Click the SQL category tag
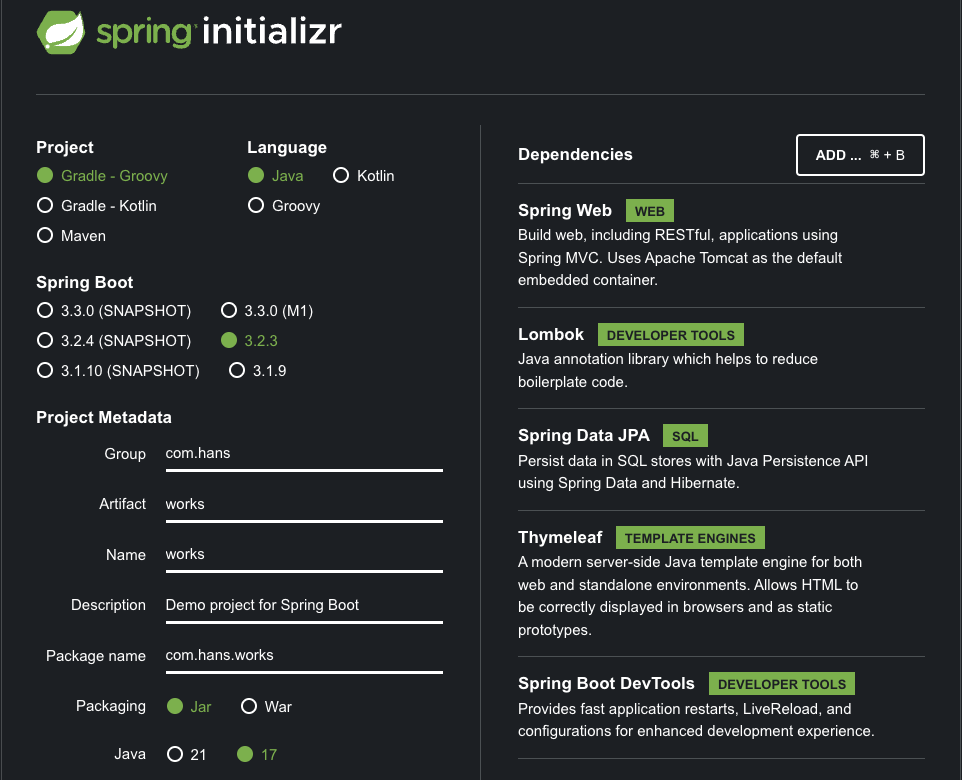 point(685,436)
